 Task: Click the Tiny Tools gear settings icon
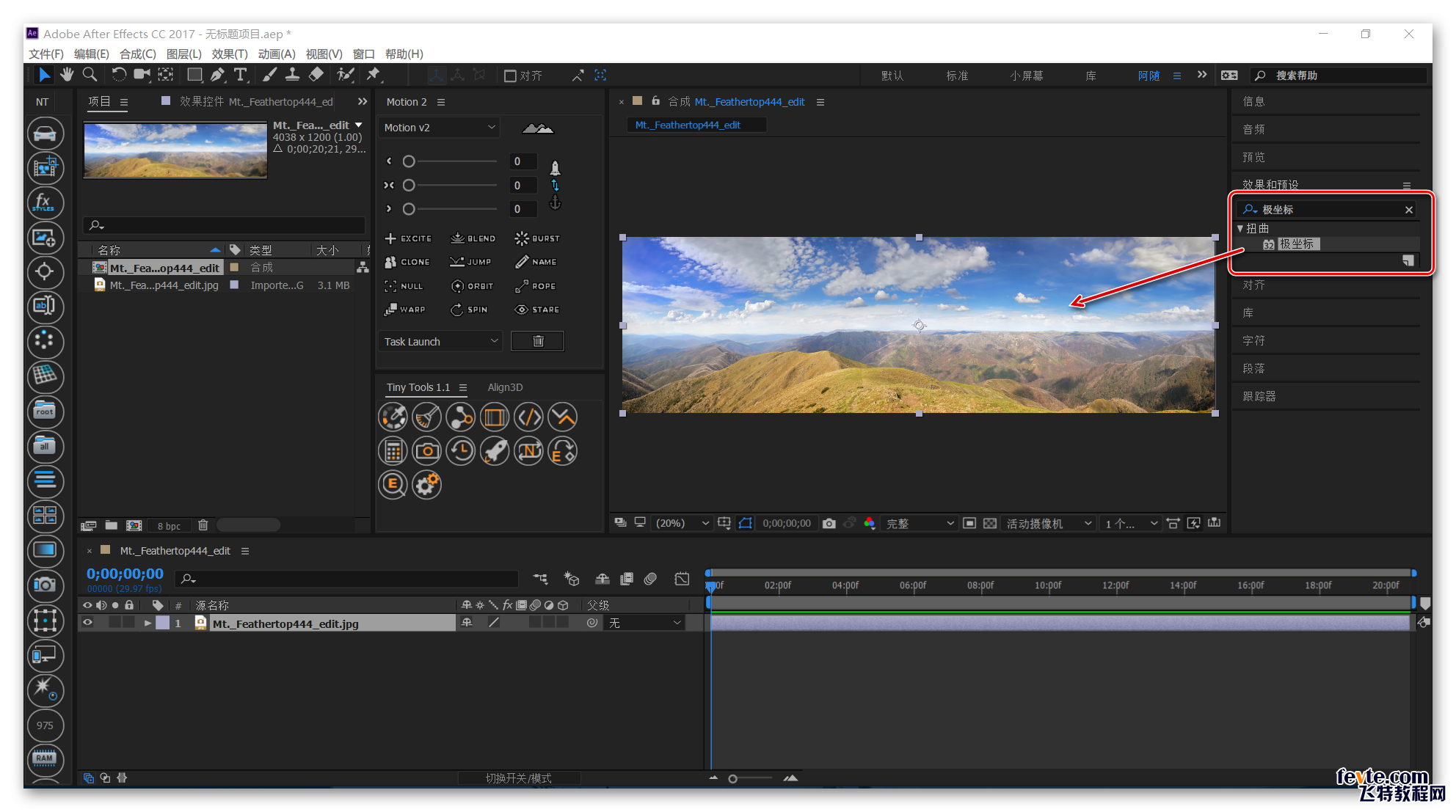pyautogui.click(x=426, y=484)
